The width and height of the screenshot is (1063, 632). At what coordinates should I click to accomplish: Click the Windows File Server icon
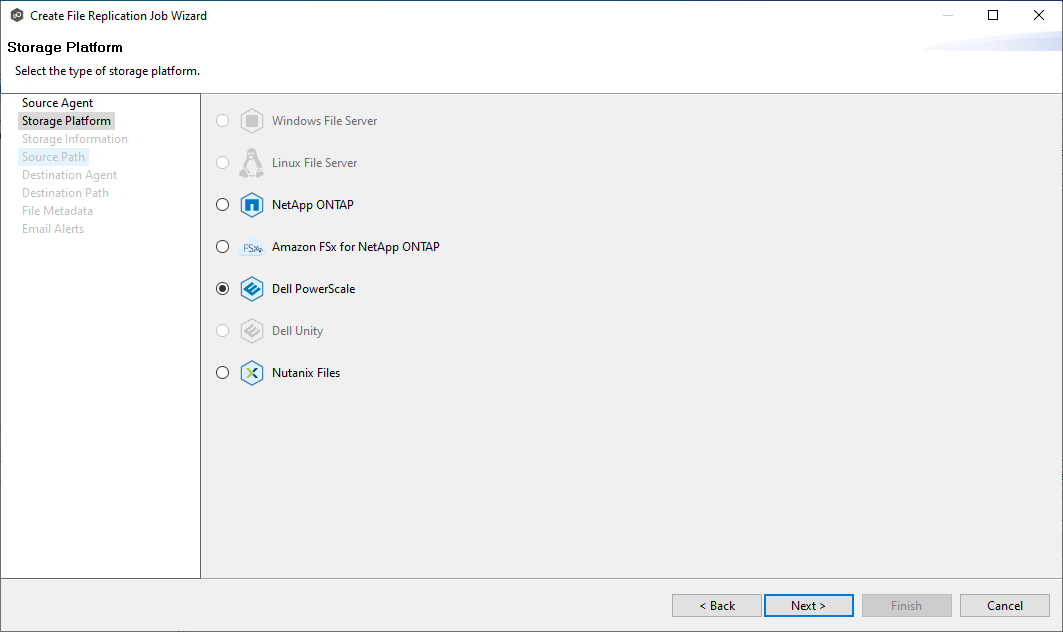(x=252, y=120)
